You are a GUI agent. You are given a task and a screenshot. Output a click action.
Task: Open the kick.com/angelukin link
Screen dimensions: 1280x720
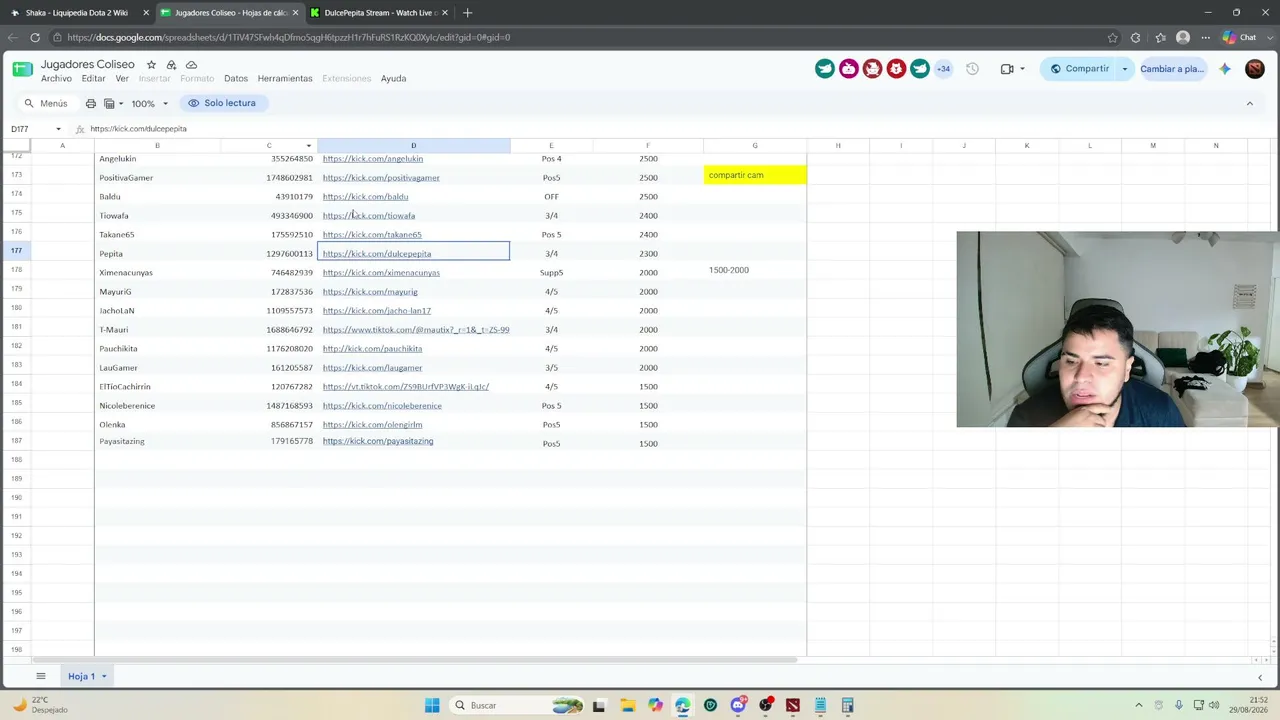click(372, 159)
